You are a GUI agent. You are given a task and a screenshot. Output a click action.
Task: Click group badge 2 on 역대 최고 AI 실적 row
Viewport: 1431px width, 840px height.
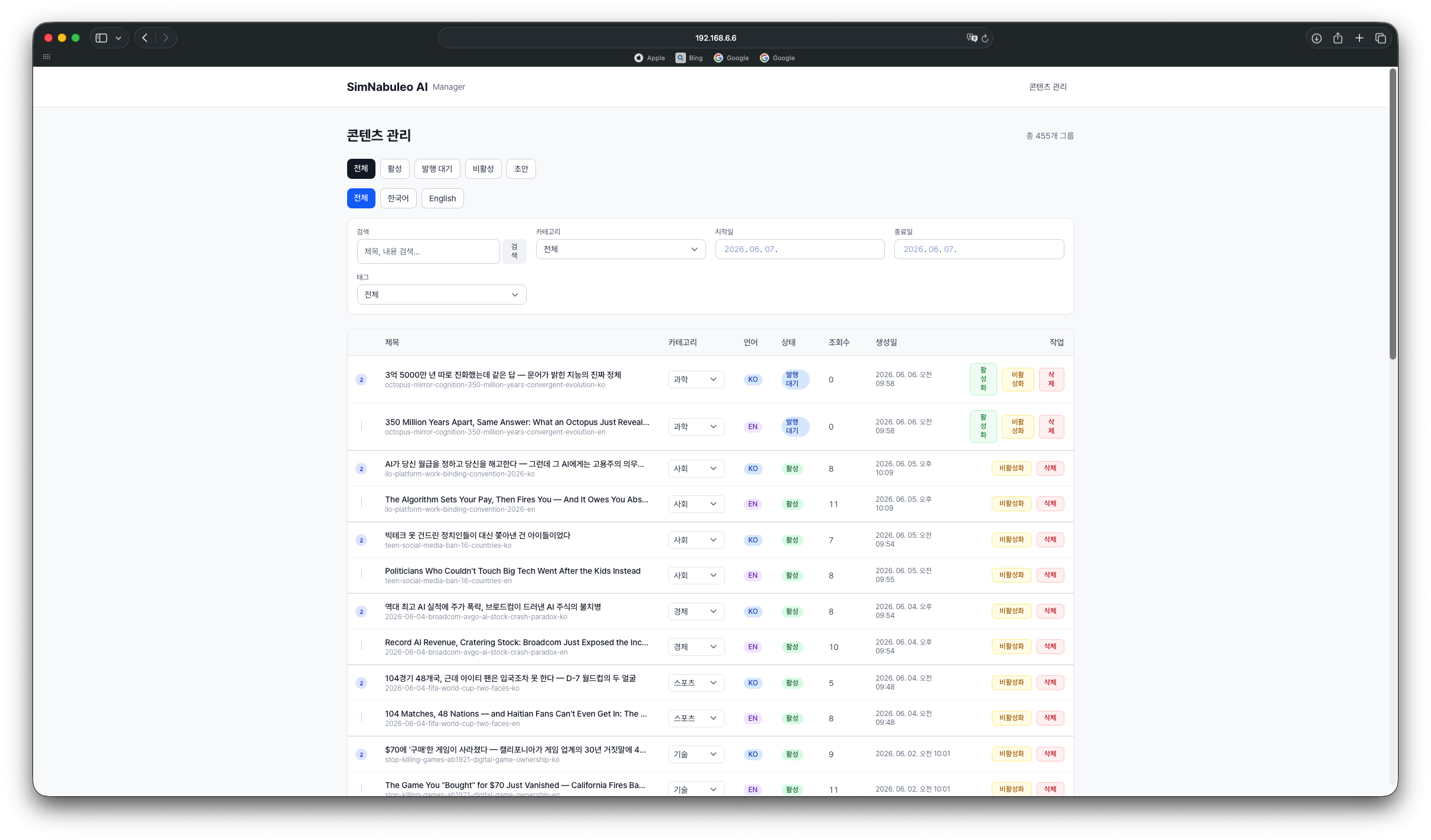[x=361, y=612]
